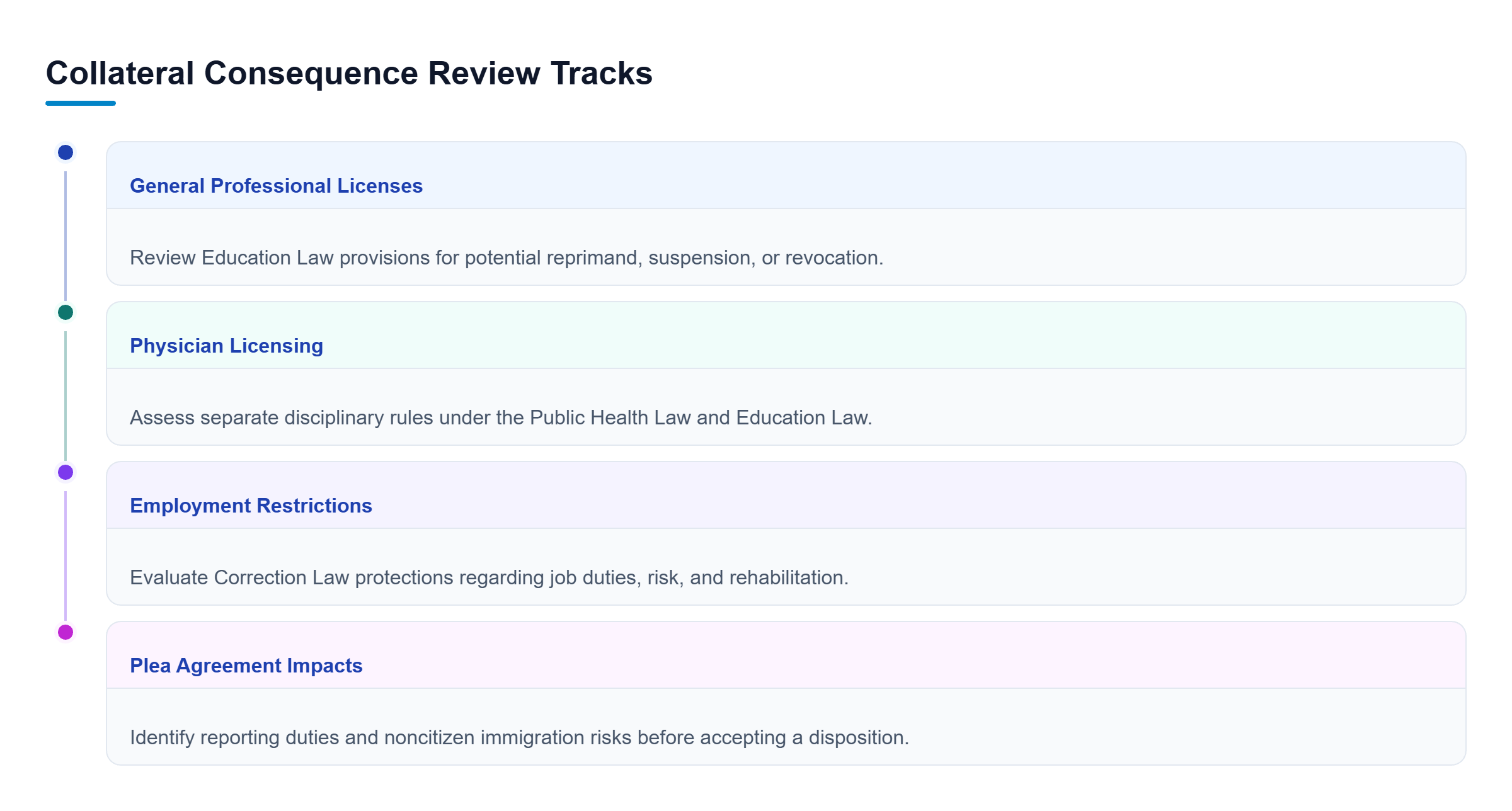Click the purple Employment Restrictions timeline dot
The width and height of the screenshot is (1512, 811).
(x=66, y=472)
